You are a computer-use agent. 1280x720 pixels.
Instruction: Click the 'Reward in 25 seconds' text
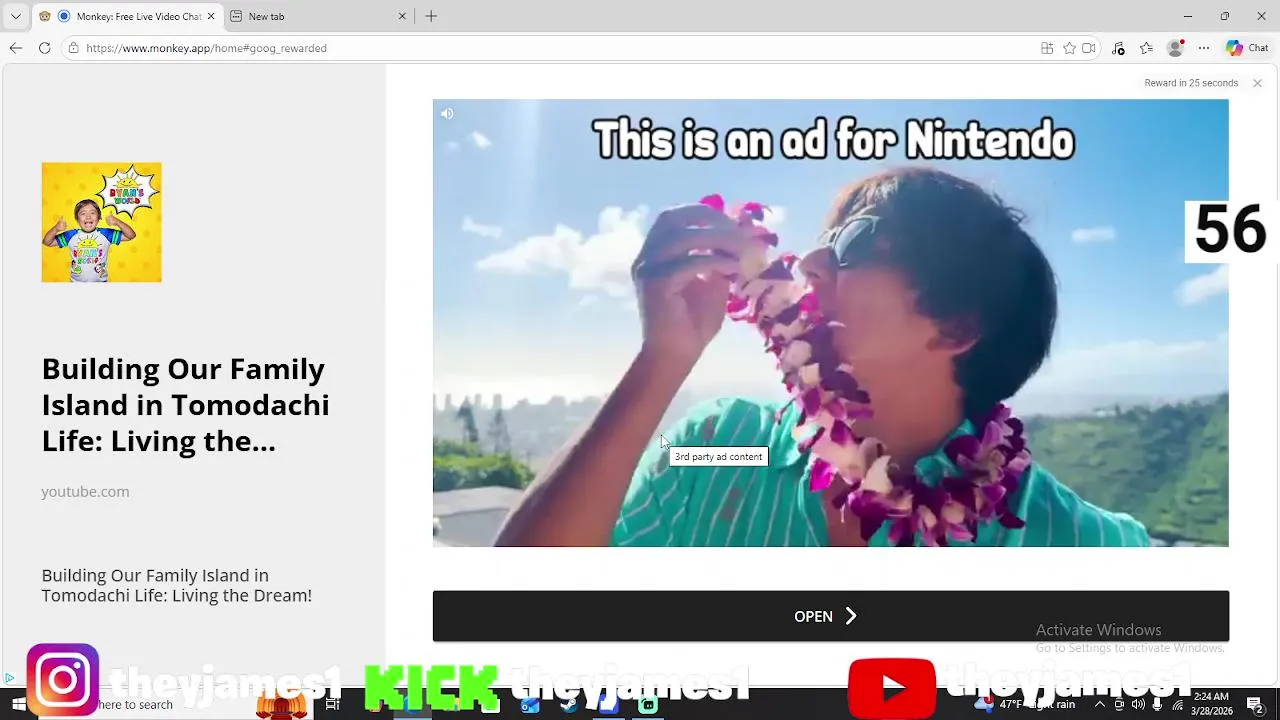pyautogui.click(x=1191, y=83)
